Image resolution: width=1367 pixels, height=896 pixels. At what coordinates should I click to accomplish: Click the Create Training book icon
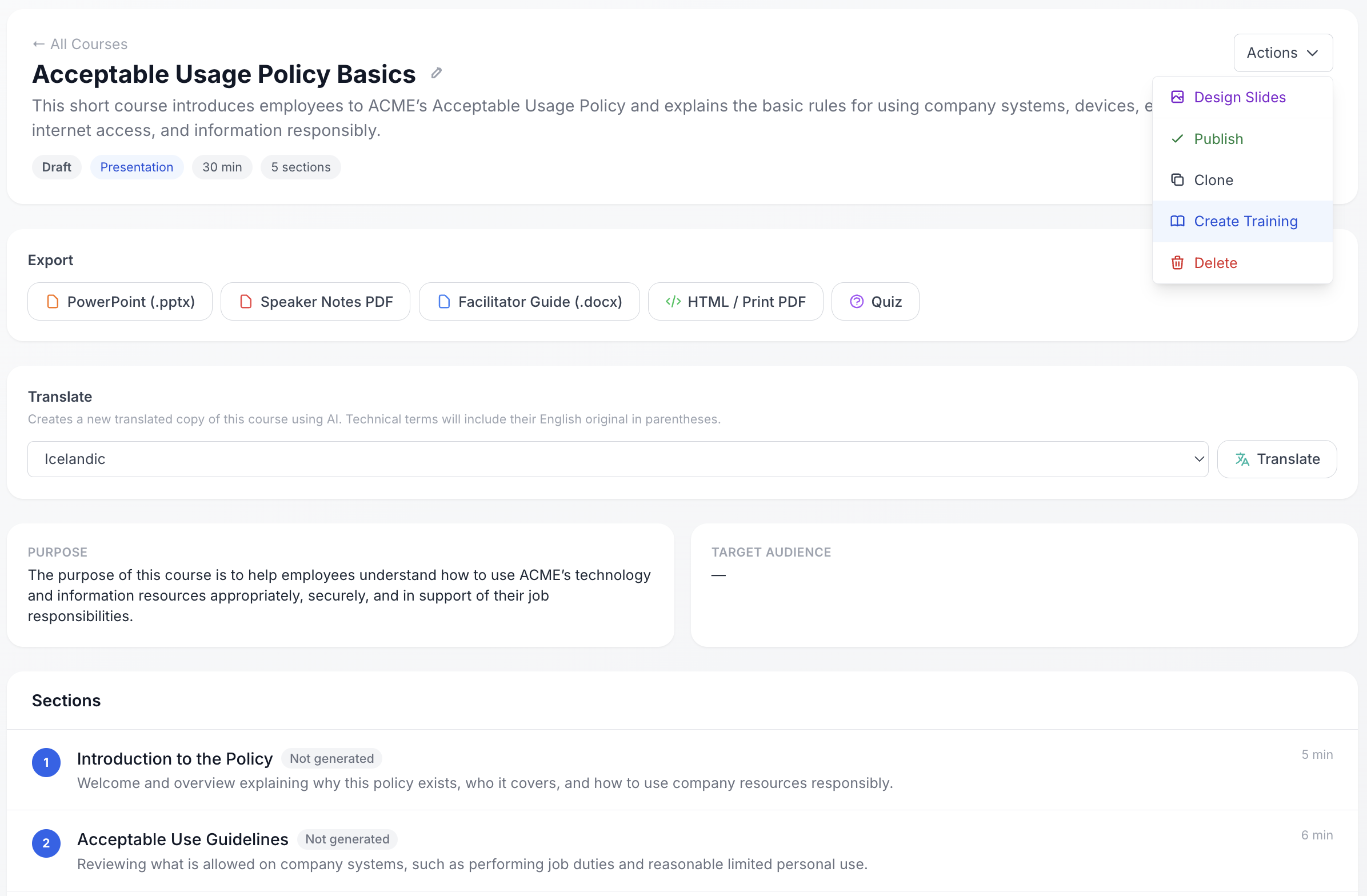click(1177, 221)
